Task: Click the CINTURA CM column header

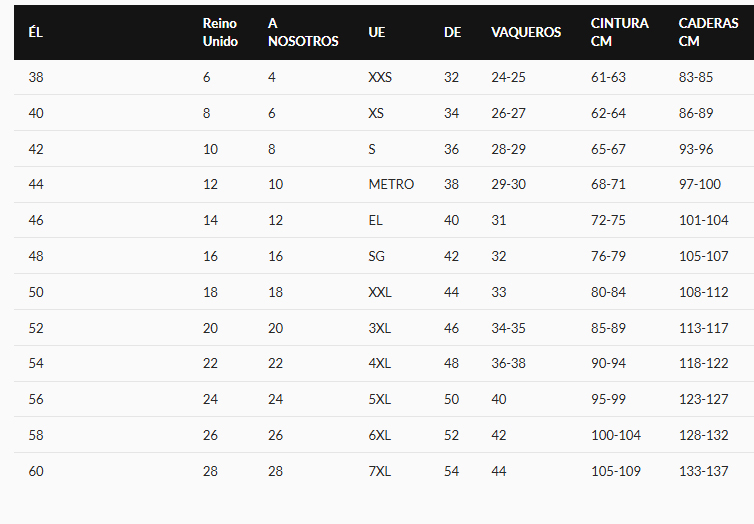Action: tap(619, 32)
